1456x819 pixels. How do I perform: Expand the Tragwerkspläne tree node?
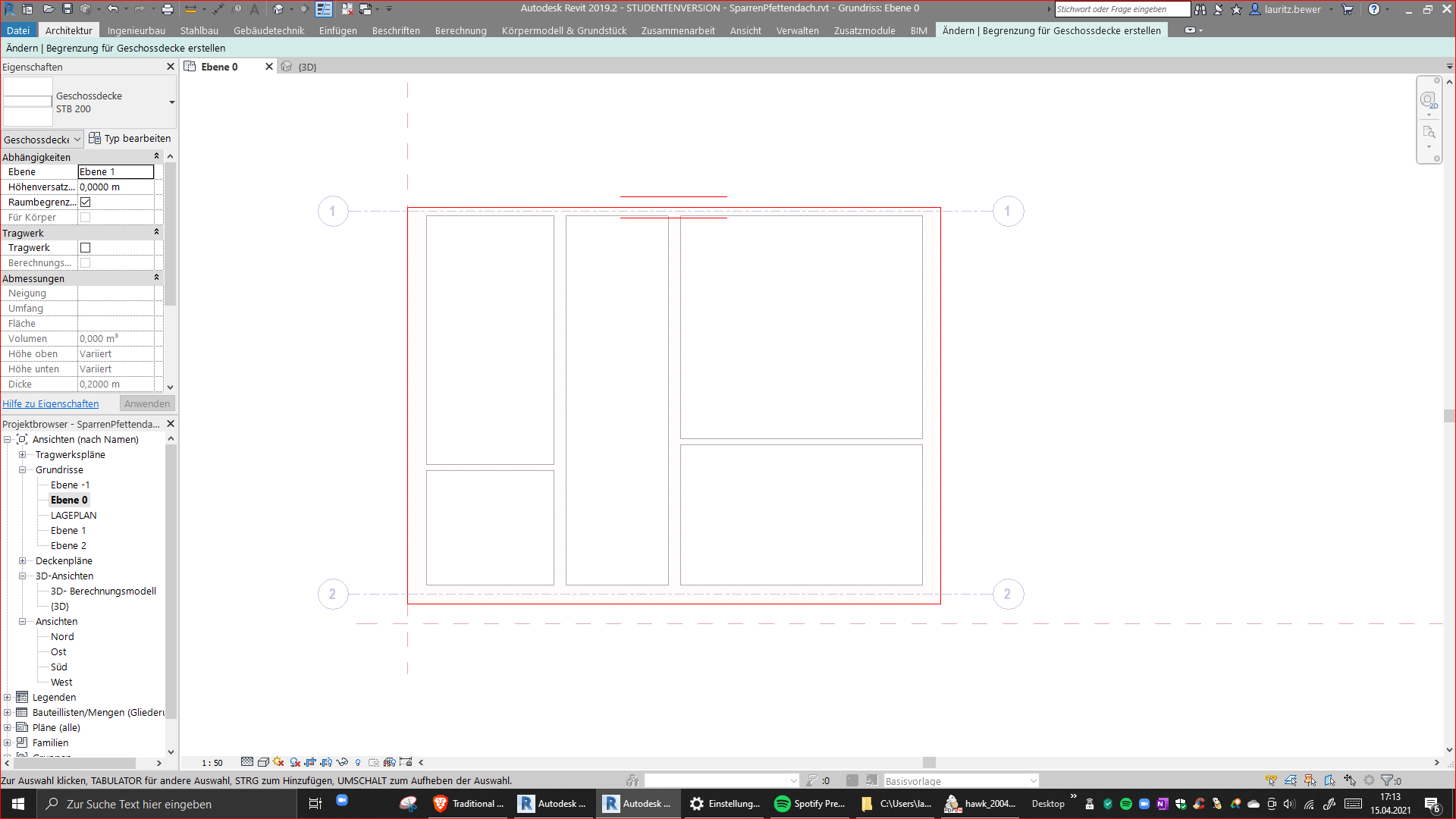(22, 455)
